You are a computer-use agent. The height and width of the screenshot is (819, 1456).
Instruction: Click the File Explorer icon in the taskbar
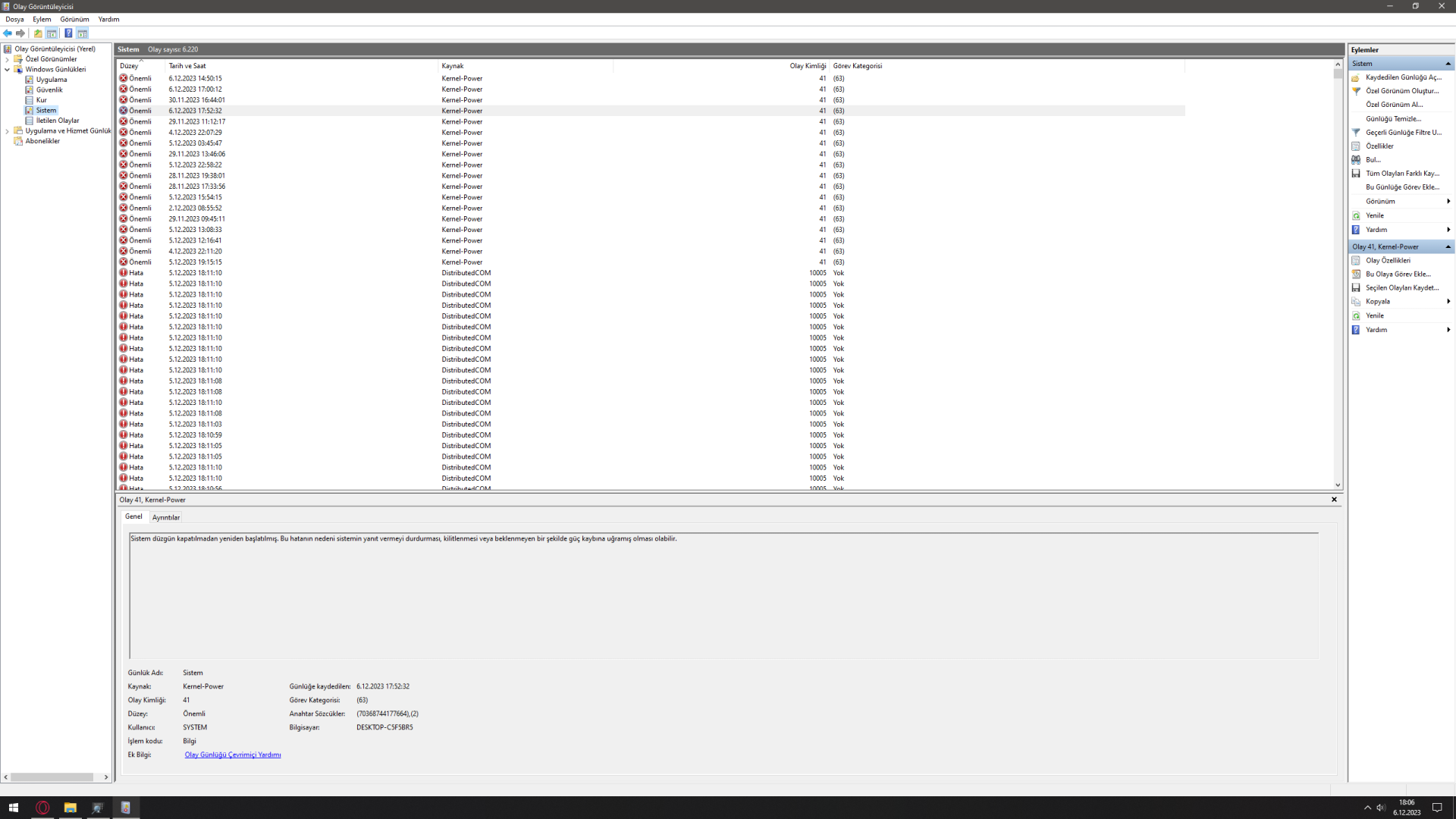click(70, 808)
